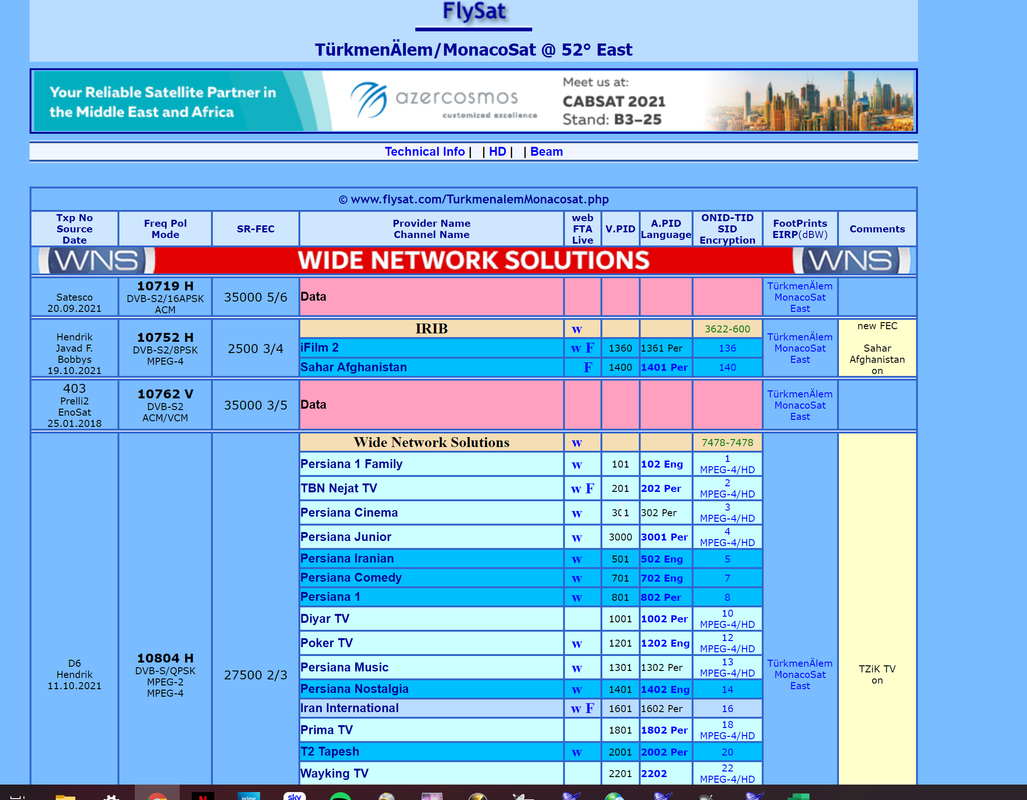Click the TBN Nejat TV channel name

pyautogui.click(x=339, y=489)
